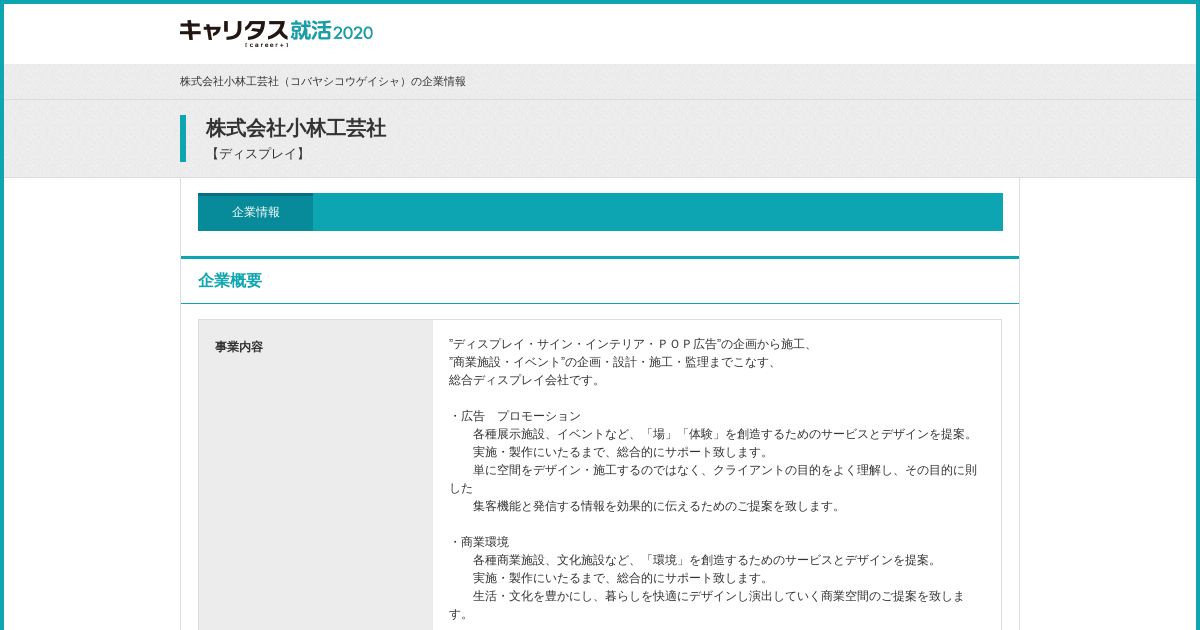Viewport: 1200px width, 630px height.
Task: Click the line starting 生活・文化を豊かにし
Action: click(x=707, y=605)
